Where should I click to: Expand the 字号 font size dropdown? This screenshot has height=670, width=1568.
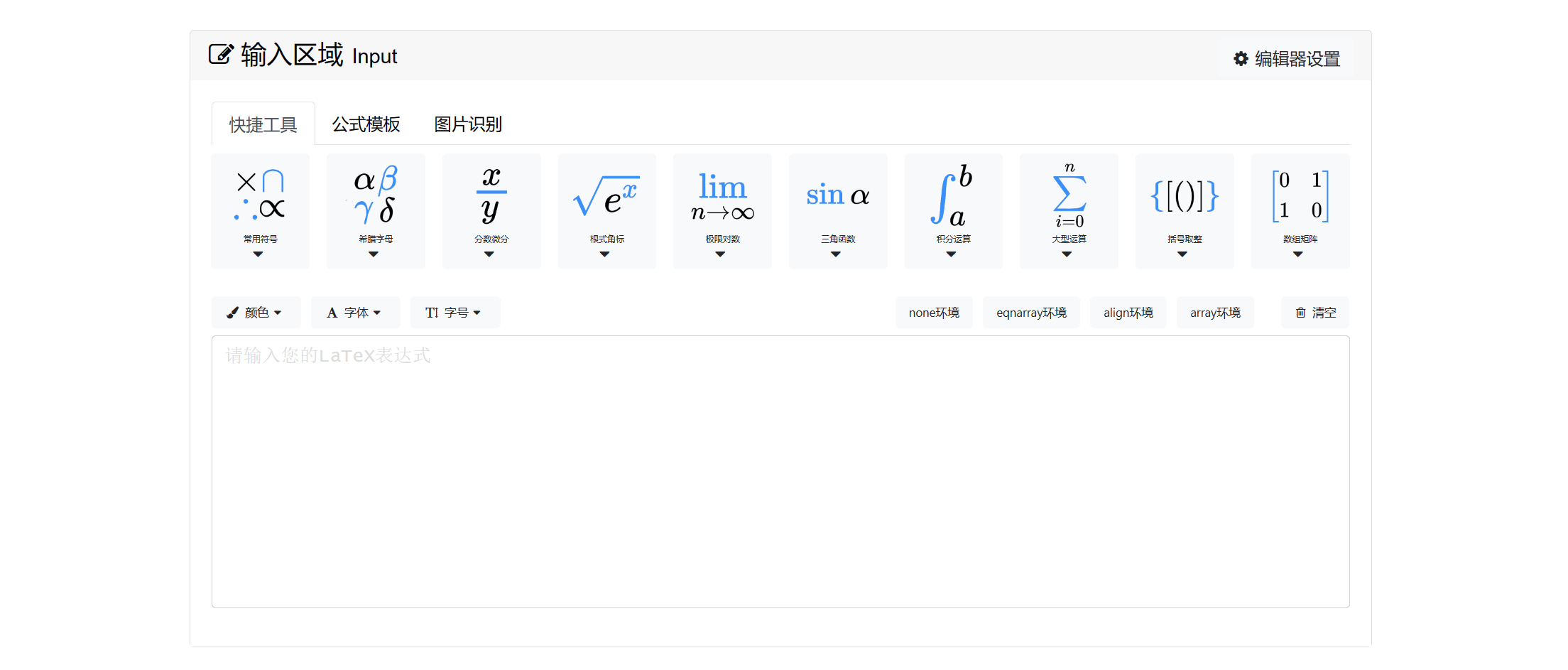coord(454,313)
